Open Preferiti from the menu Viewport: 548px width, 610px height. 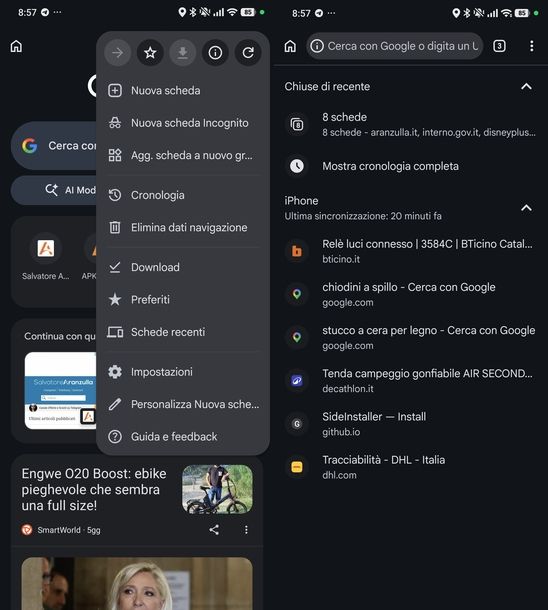point(183,300)
